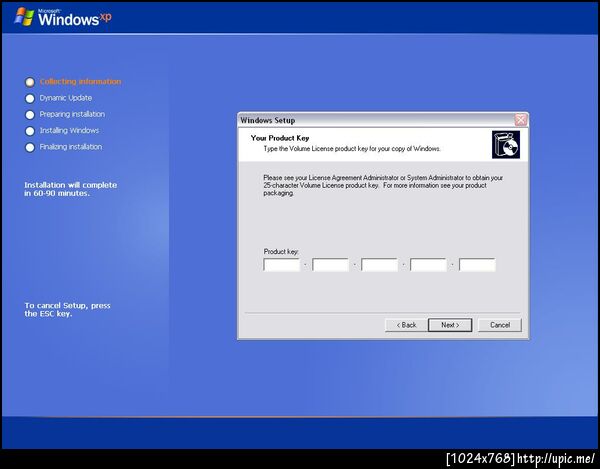This screenshot has height=469, width=600.
Task: Click the Preparing installation step bullet
Action: pos(30,115)
